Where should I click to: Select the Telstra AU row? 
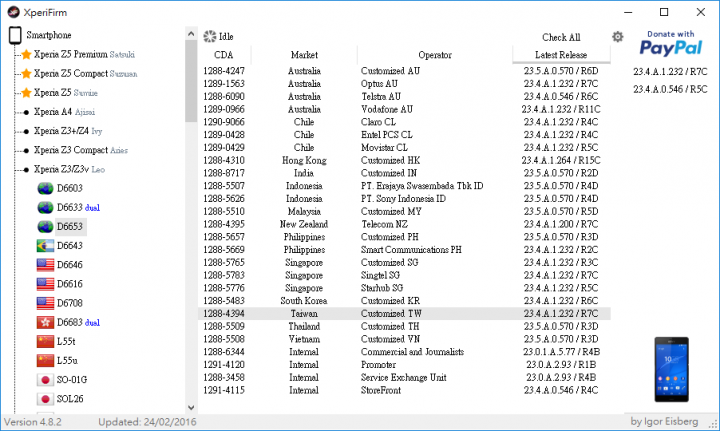(405, 97)
